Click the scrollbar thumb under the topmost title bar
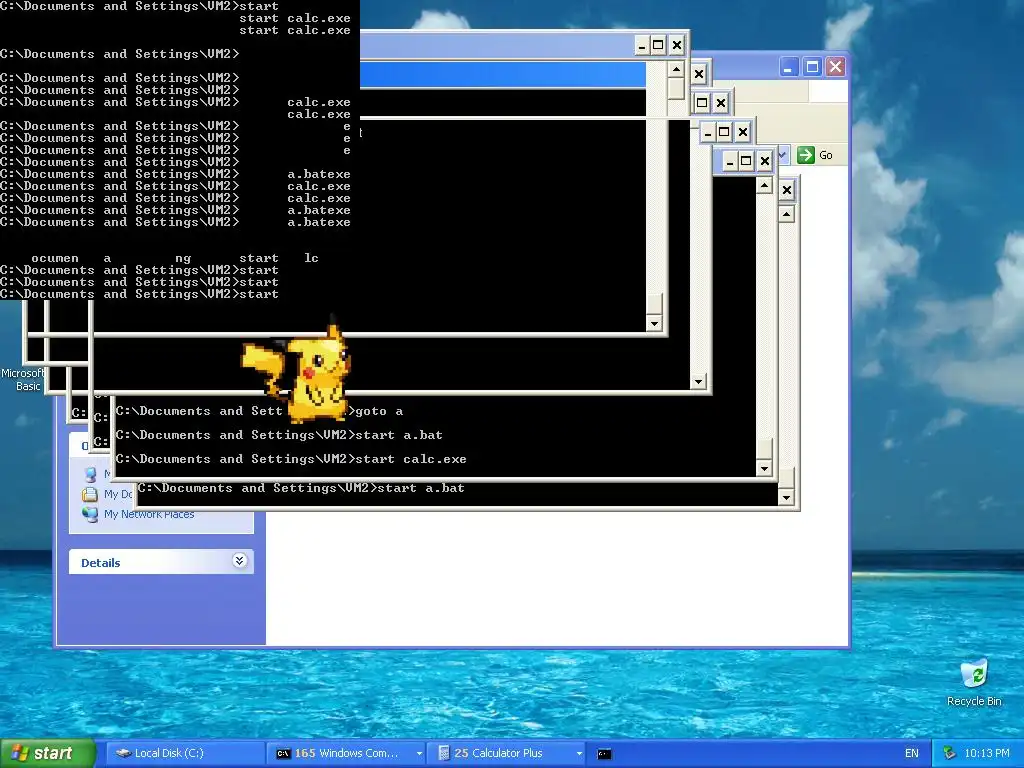Viewport: 1024px width, 768px height. pyautogui.click(x=676, y=88)
